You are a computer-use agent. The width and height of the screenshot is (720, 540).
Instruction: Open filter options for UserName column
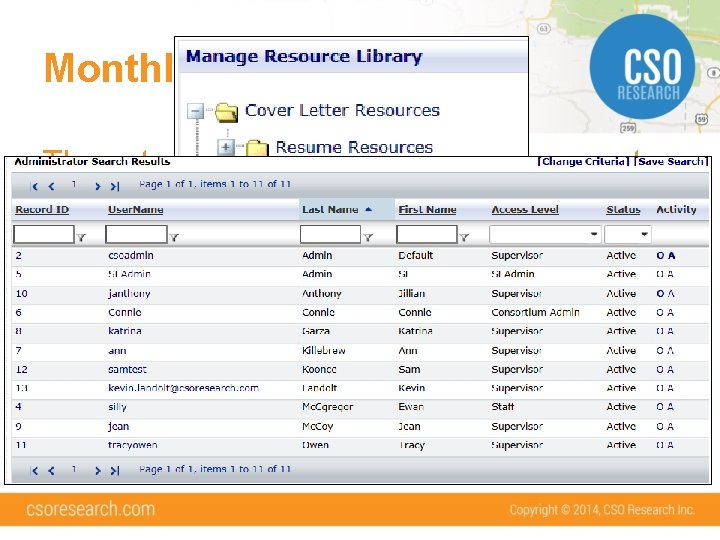coord(174,237)
